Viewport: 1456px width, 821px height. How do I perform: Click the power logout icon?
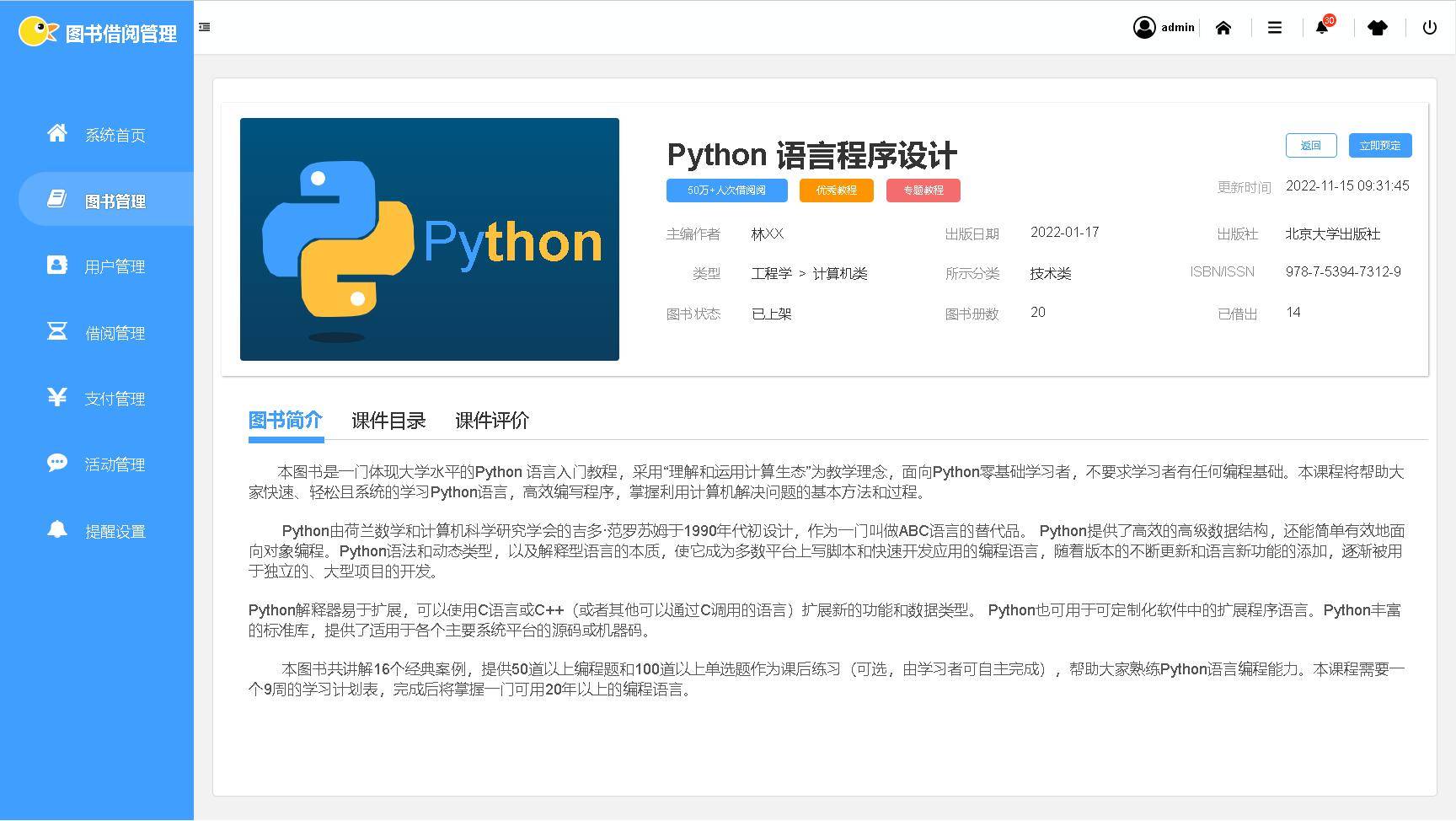[1430, 28]
